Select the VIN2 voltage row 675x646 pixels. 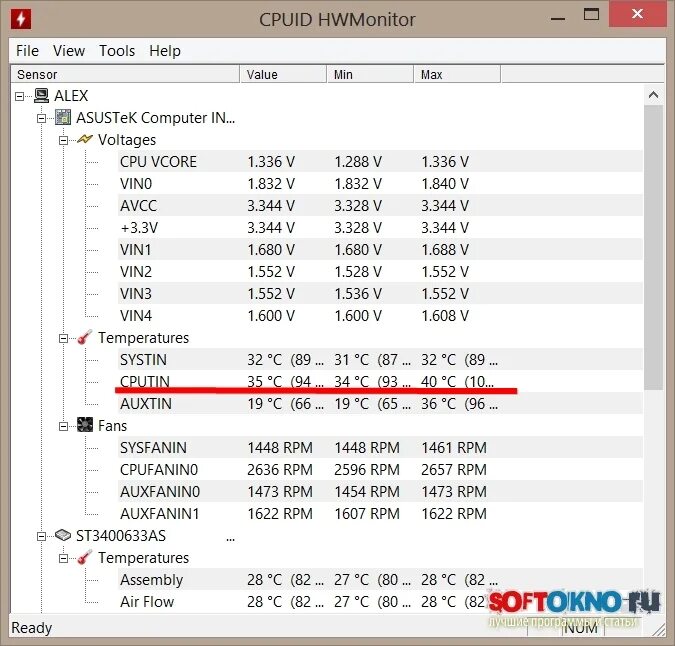(x=380, y=271)
